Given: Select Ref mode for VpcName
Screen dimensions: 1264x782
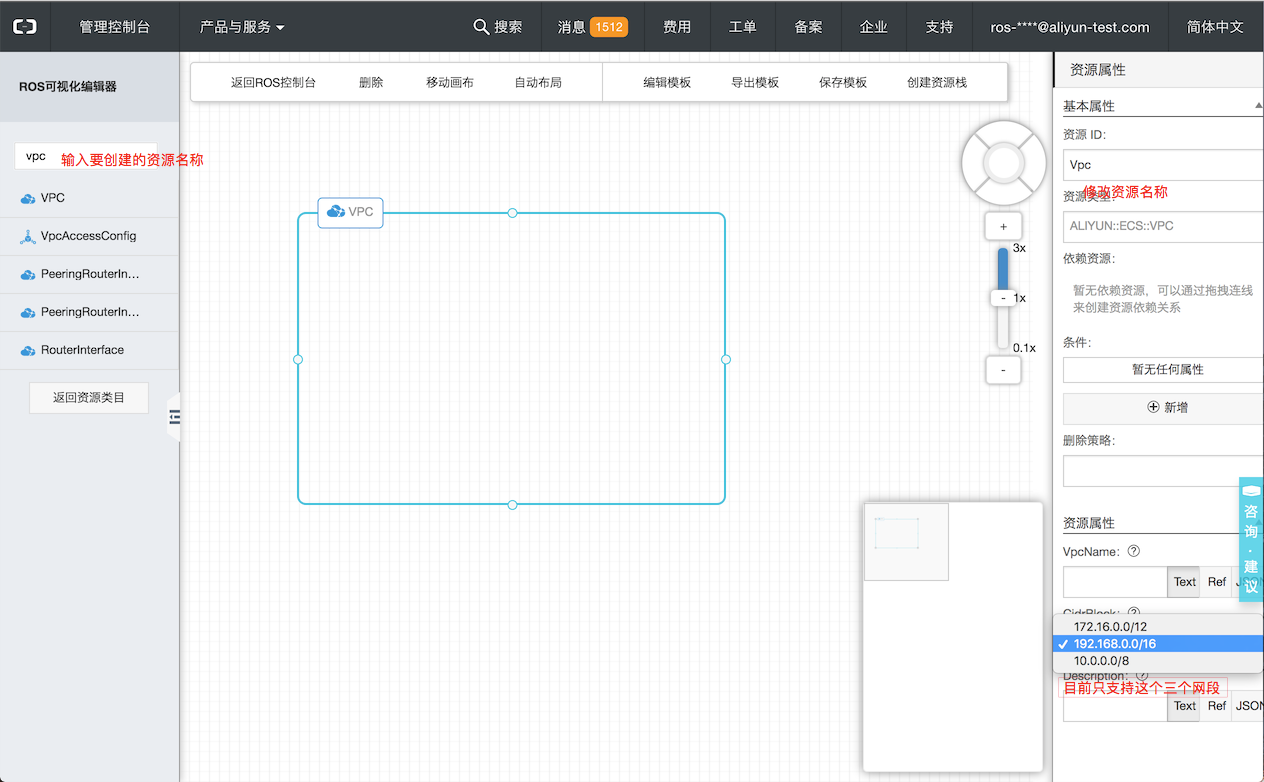Looking at the screenshot, I should (1216, 582).
